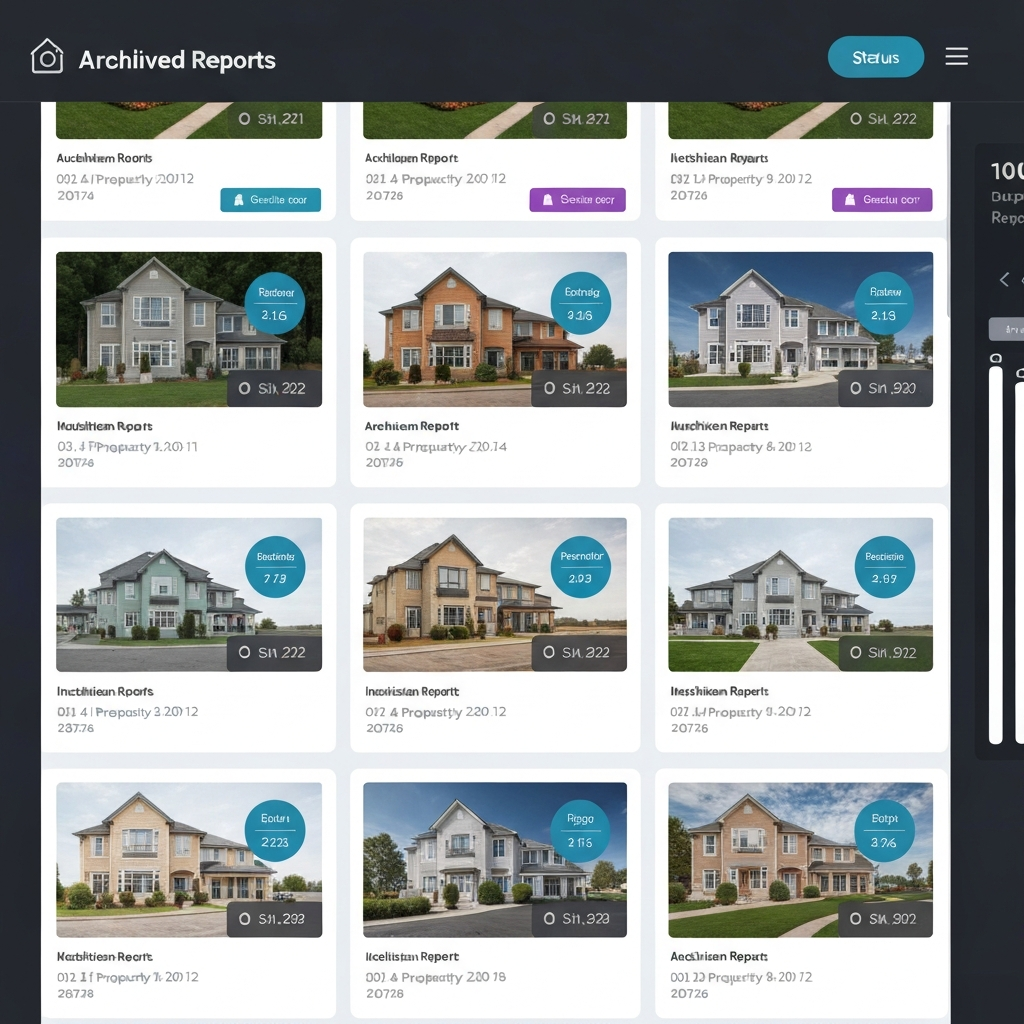Click the circular badge on the bottom-right house card

coord(884,829)
